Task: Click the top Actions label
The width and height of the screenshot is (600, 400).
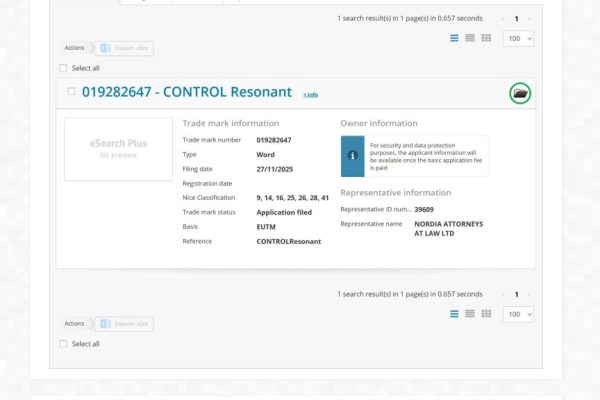Action: [x=75, y=47]
